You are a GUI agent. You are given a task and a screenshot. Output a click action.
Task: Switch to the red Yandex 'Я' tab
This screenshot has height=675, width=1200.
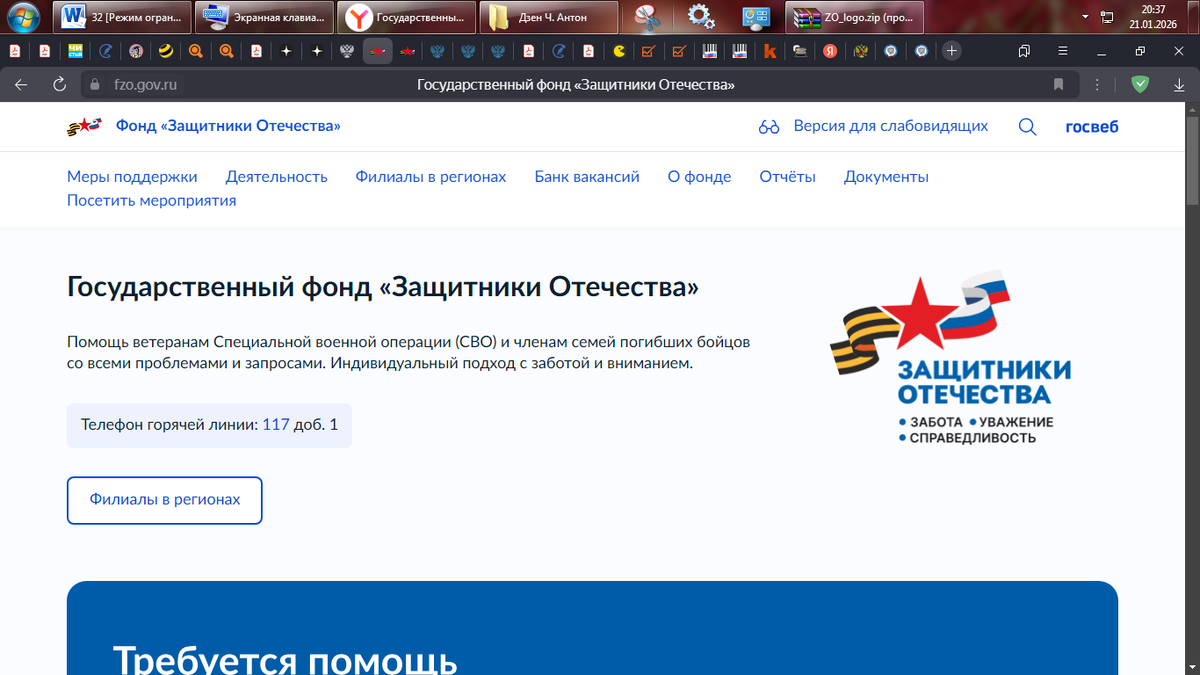point(830,50)
